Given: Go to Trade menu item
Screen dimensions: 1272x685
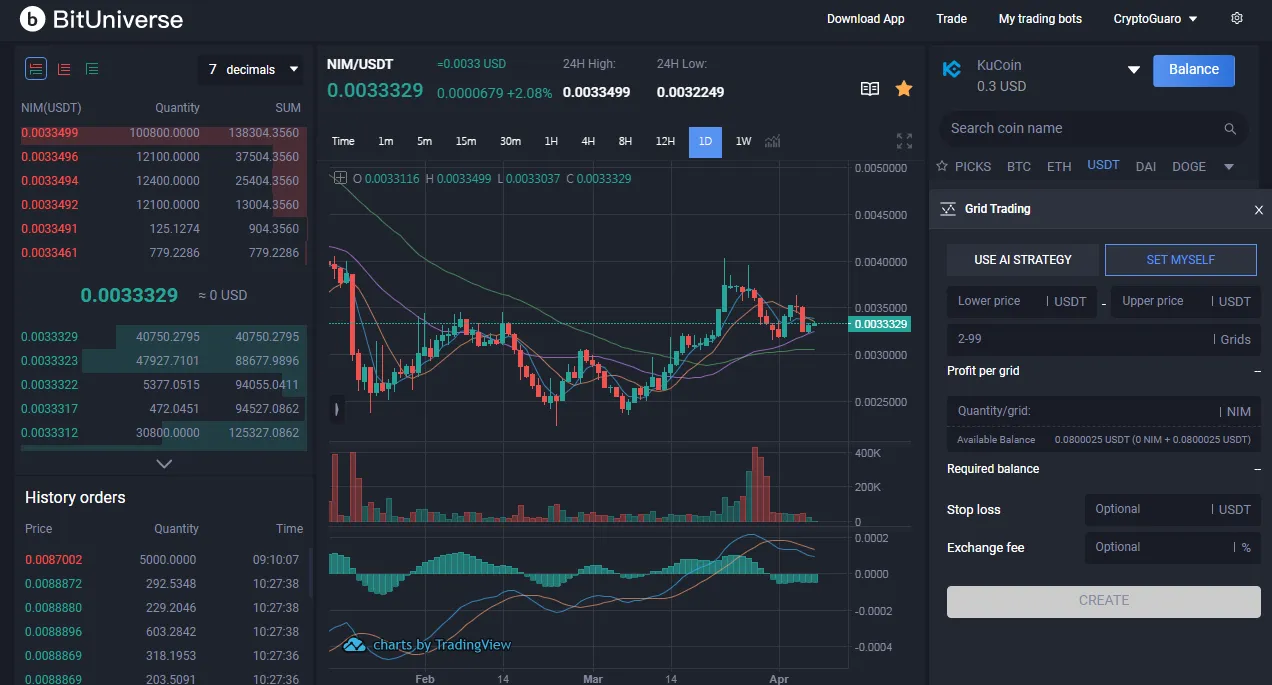Looking at the screenshot, I should tap(952, 19).
